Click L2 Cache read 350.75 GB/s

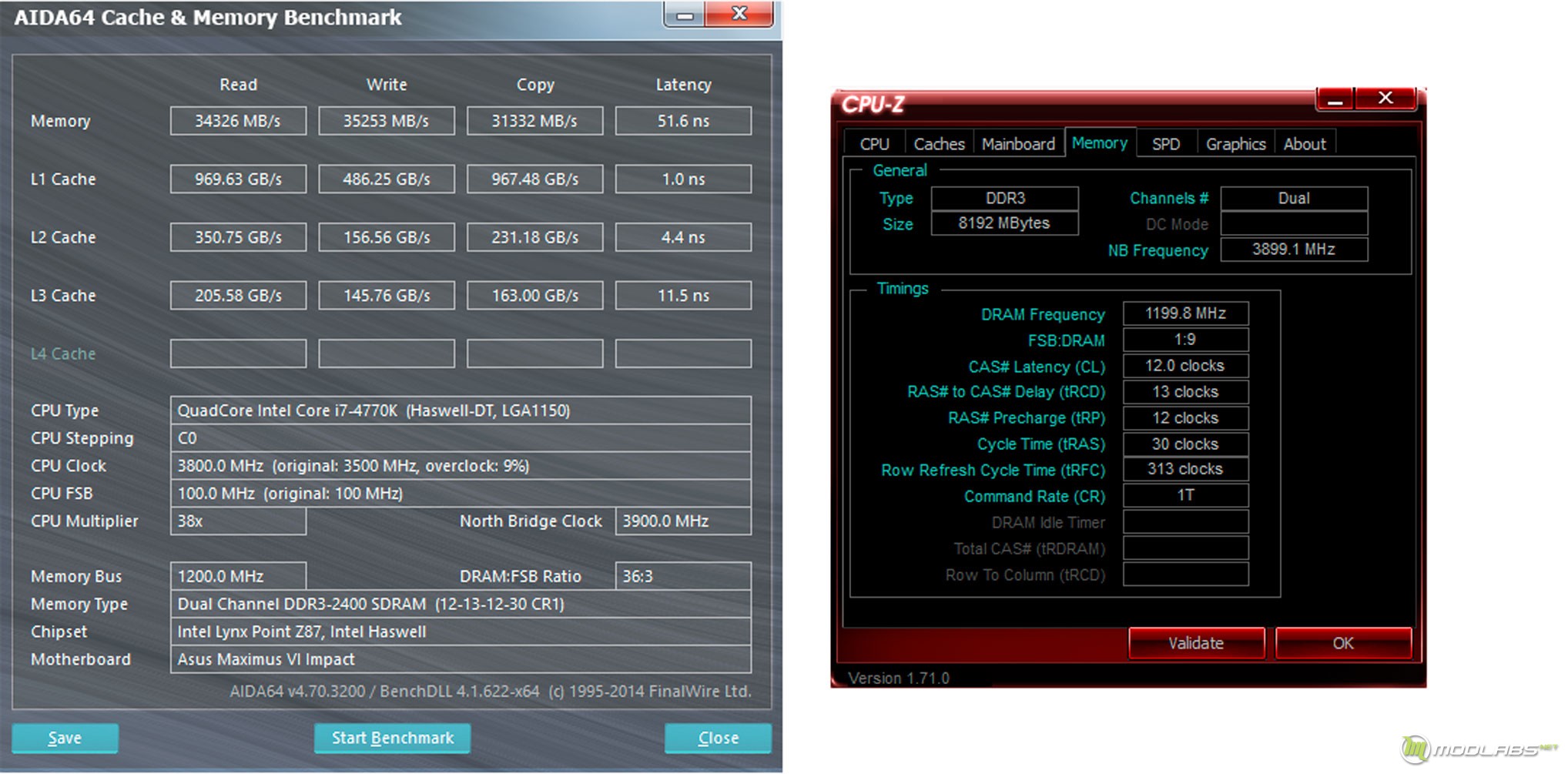(x=238, y=237)
